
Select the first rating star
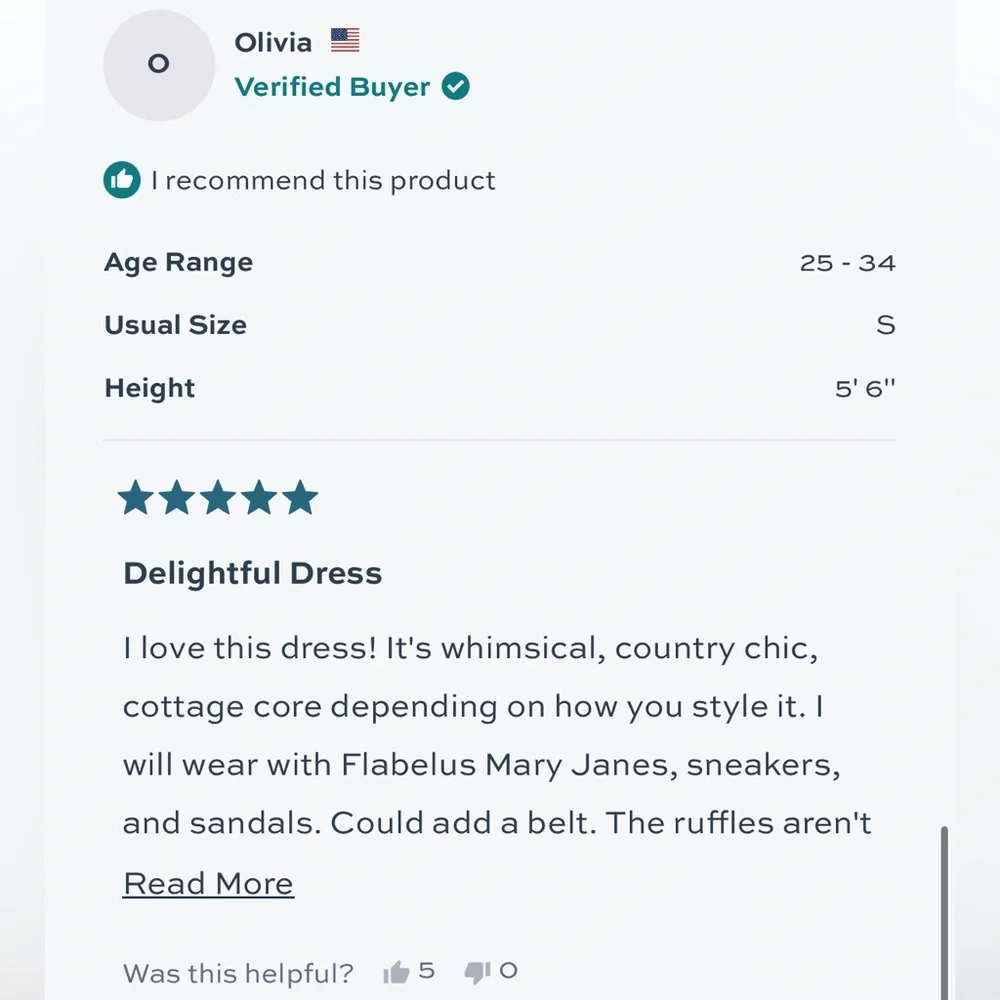135,498
